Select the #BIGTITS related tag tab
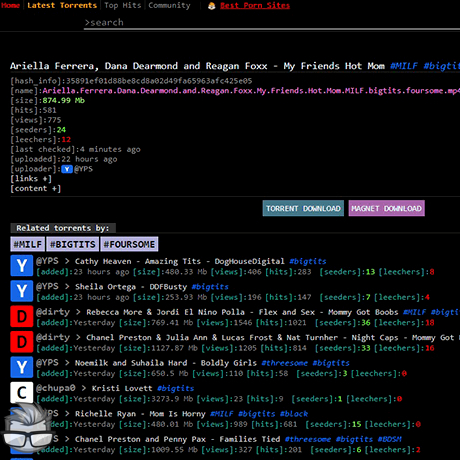 [x=73, y=244]
